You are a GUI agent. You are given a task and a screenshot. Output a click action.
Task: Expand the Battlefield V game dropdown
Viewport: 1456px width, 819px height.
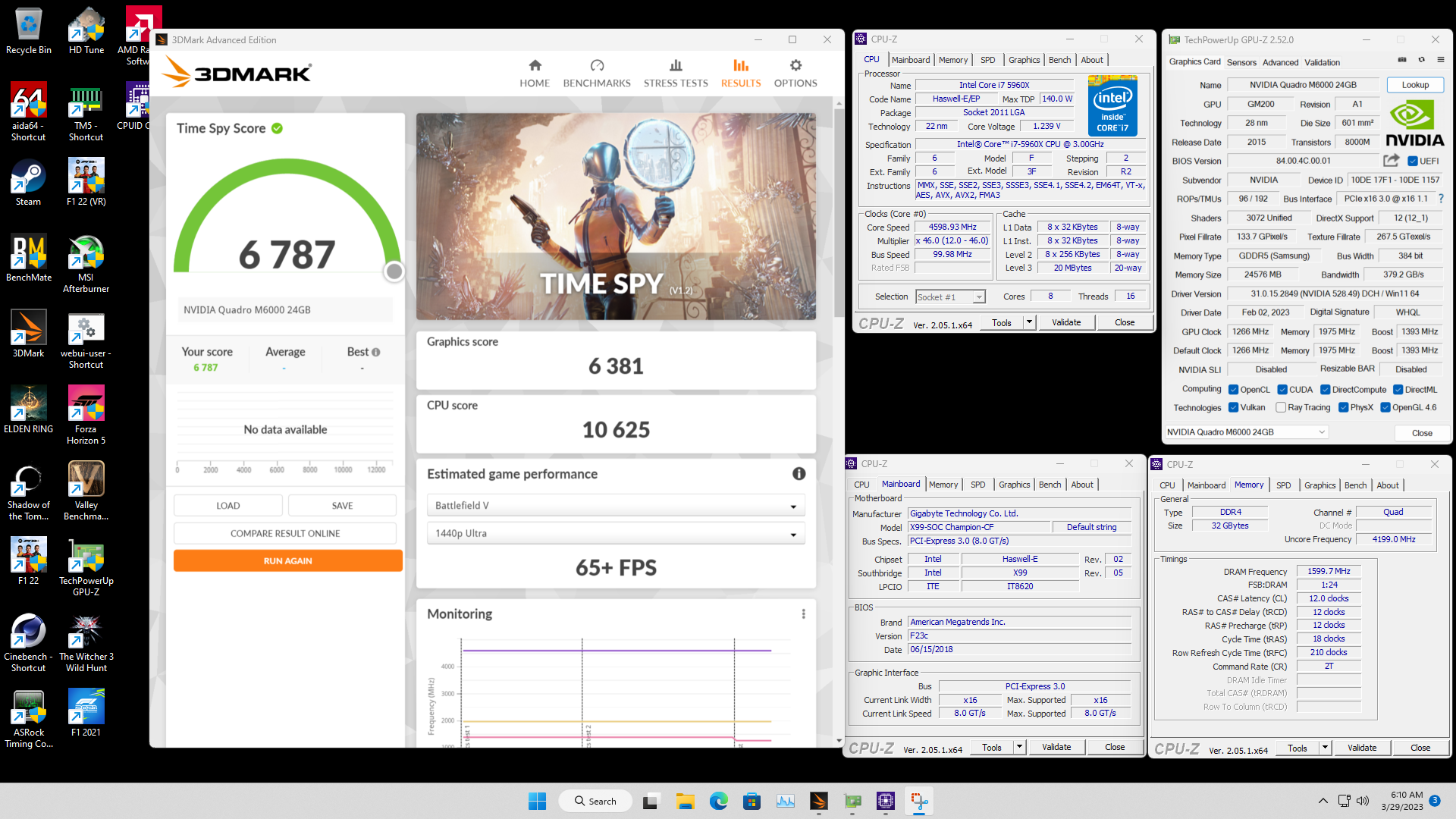pos(616,506)
